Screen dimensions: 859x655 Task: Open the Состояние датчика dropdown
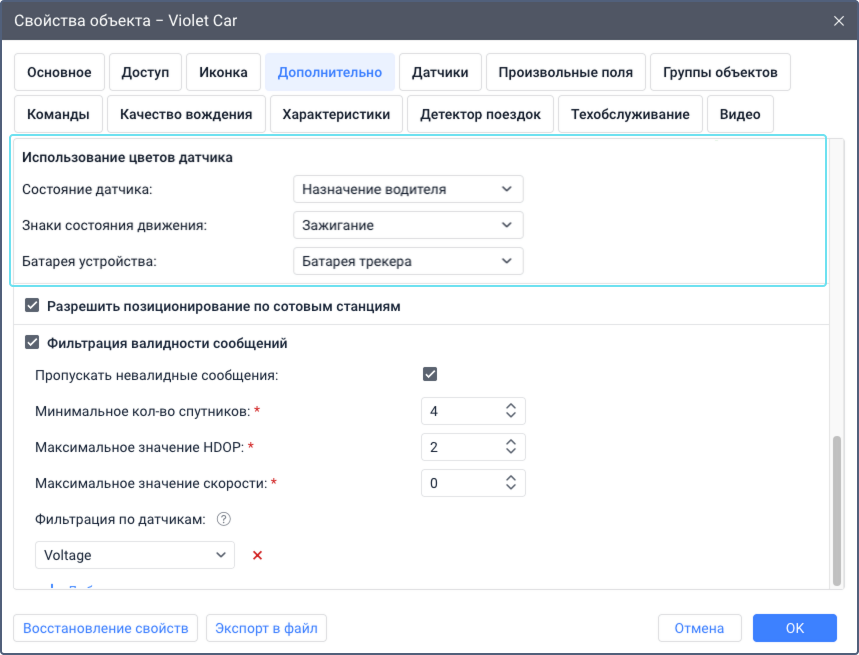coord(408,189)
